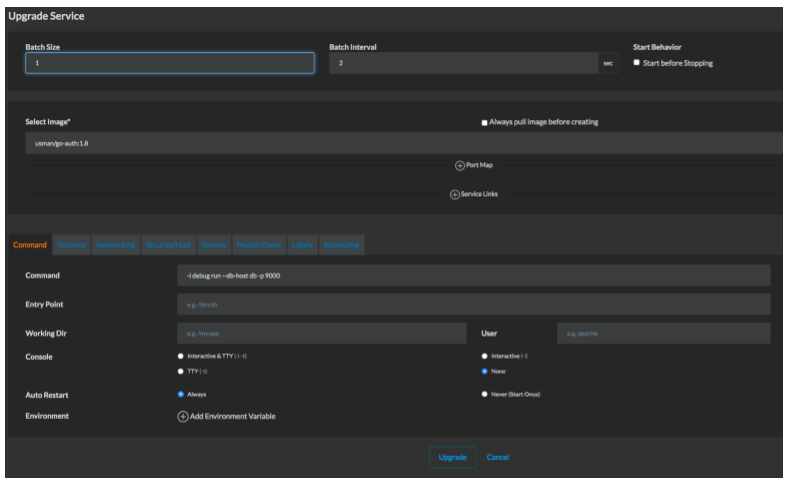Viewport: 788px width, 483px height.
Task: Click the Entry Point input field
Action: click(473, 305)
